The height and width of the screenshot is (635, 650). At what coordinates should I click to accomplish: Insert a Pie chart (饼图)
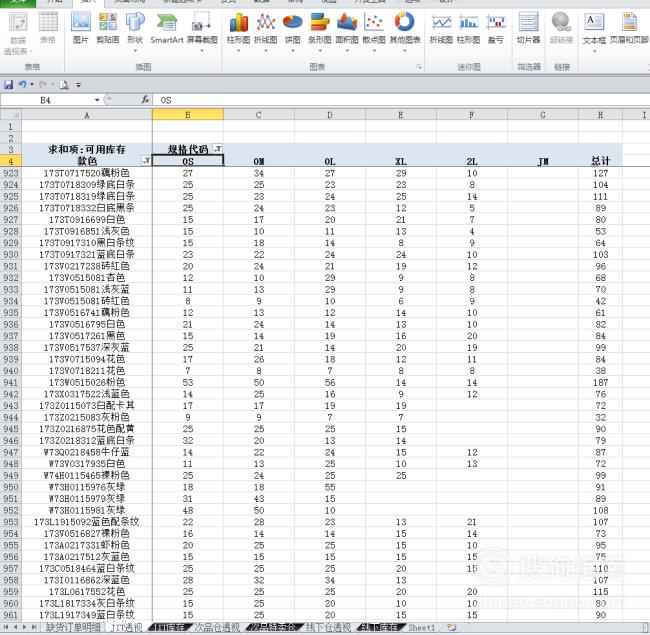coord(293,32)
